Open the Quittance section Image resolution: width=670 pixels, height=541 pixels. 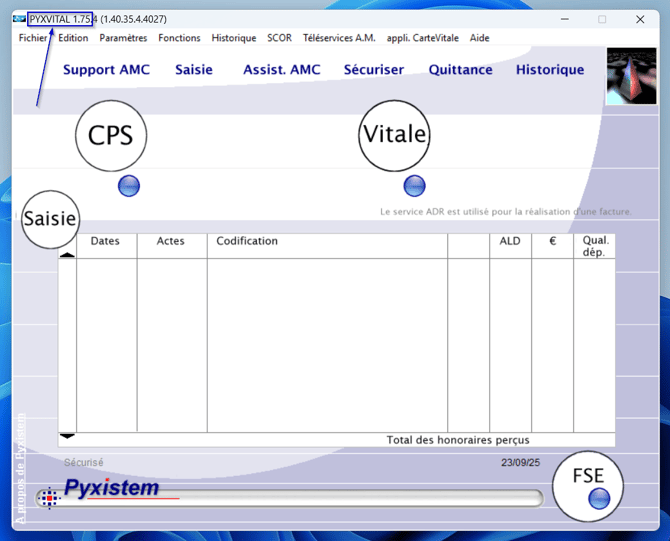click(x=460, y=70)
